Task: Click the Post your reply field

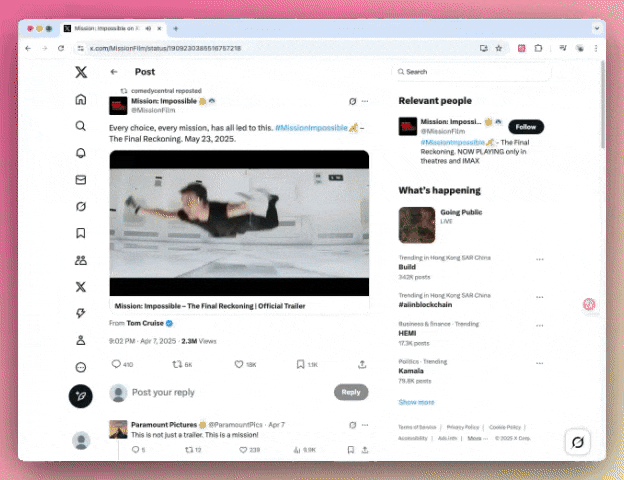Action: click(x=231, y=392)
